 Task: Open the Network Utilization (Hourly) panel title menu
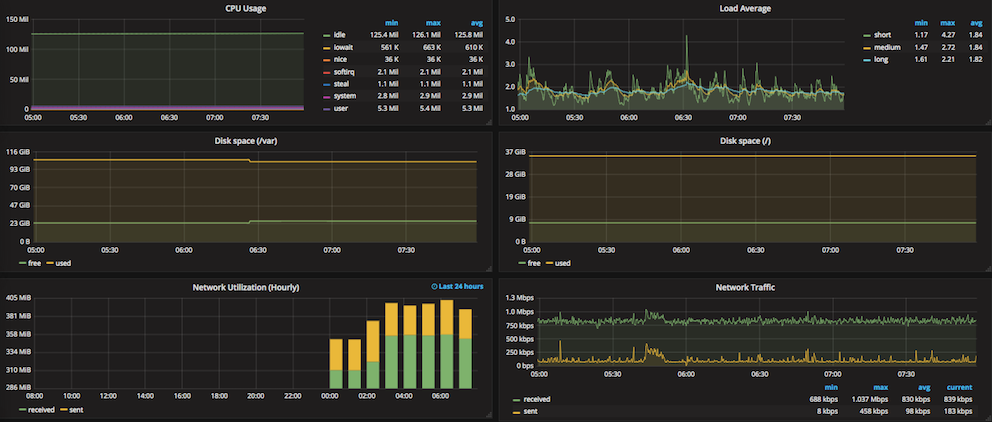coord(245,287)
